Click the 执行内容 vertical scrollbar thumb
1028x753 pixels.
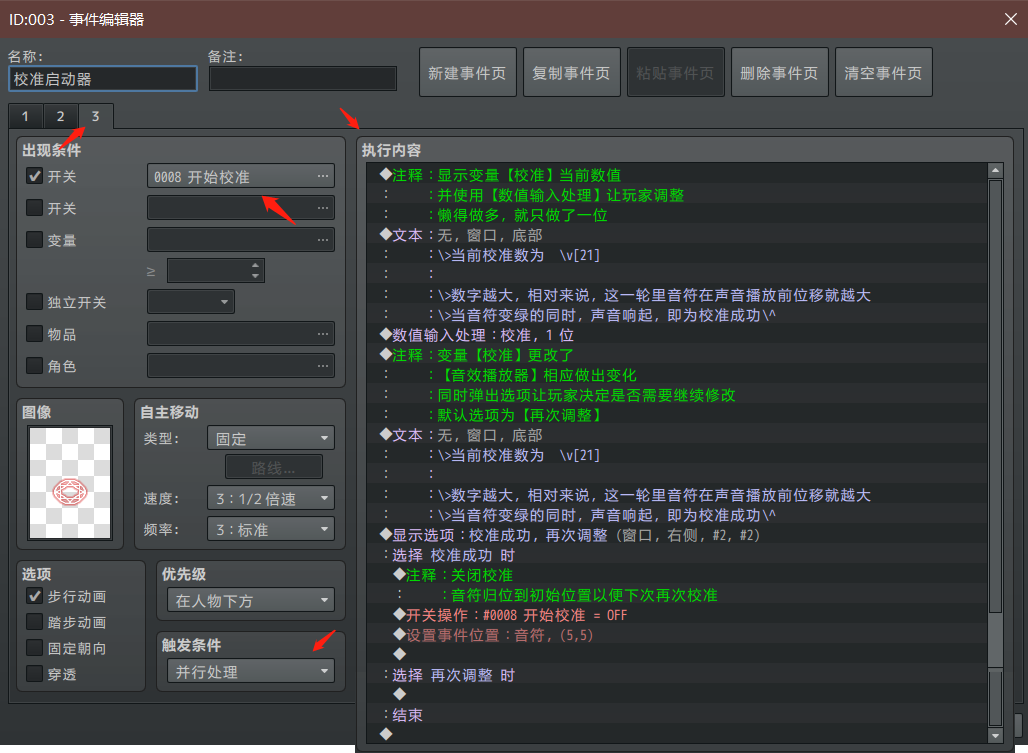pyautogui.click(x=995, y=396)
